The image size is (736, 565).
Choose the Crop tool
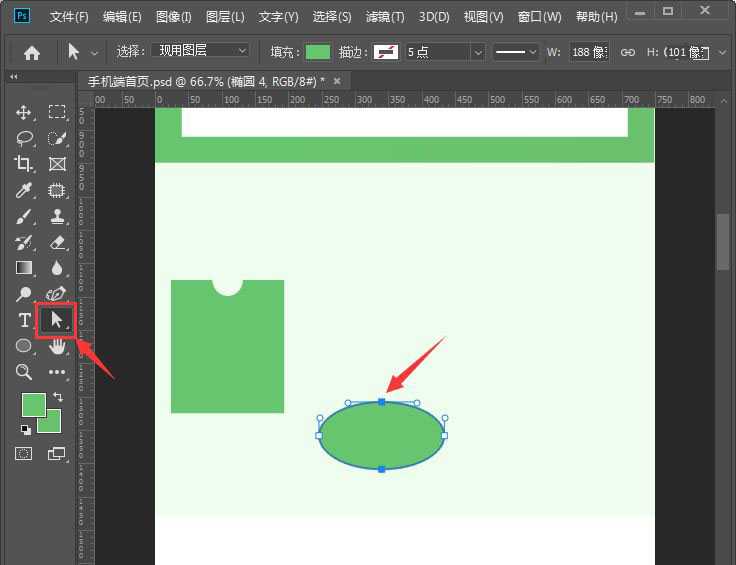24,164
